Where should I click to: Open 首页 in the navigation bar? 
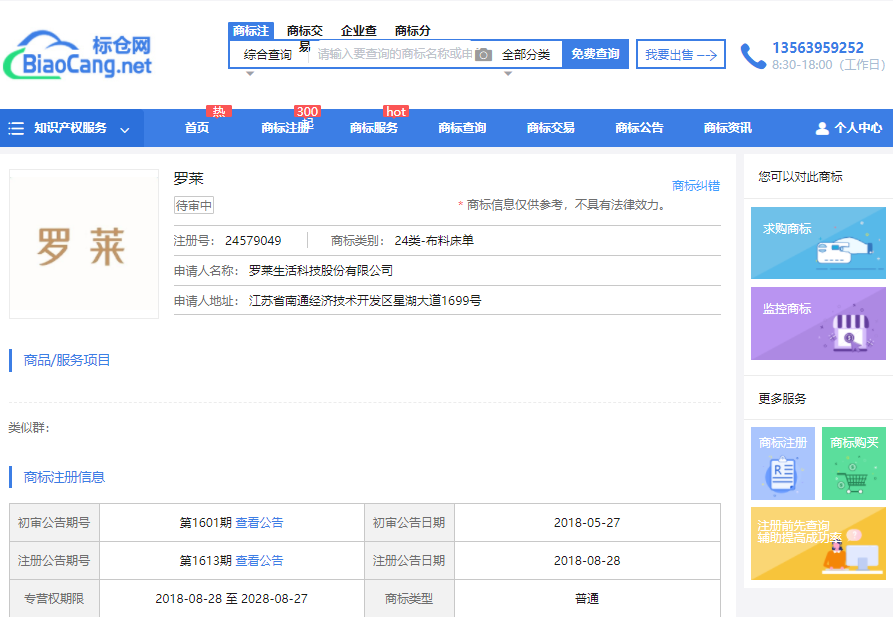point(197,128)
